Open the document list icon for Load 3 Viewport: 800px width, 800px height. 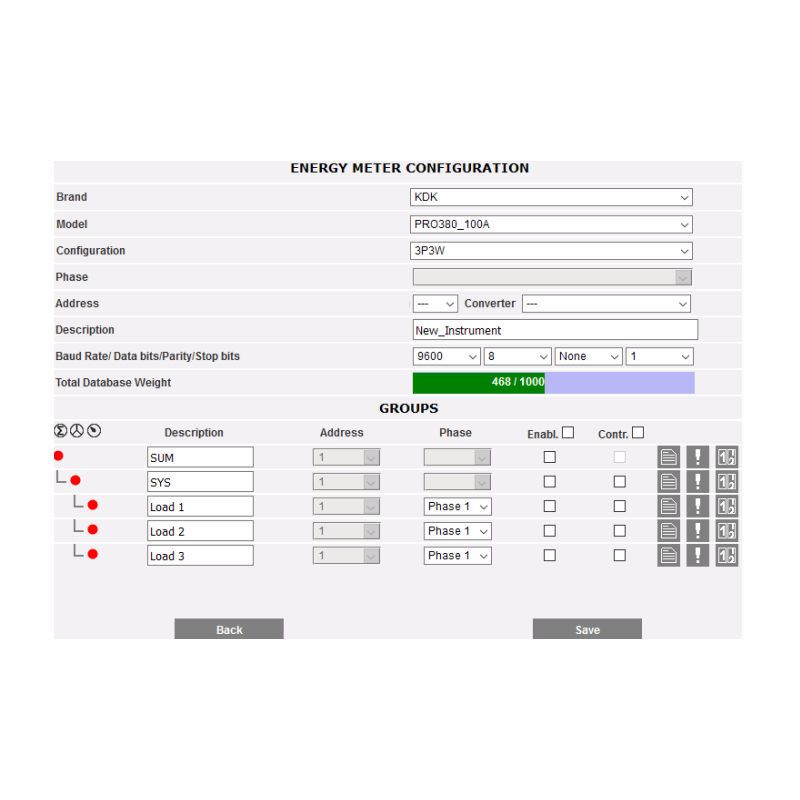(668, 555)
